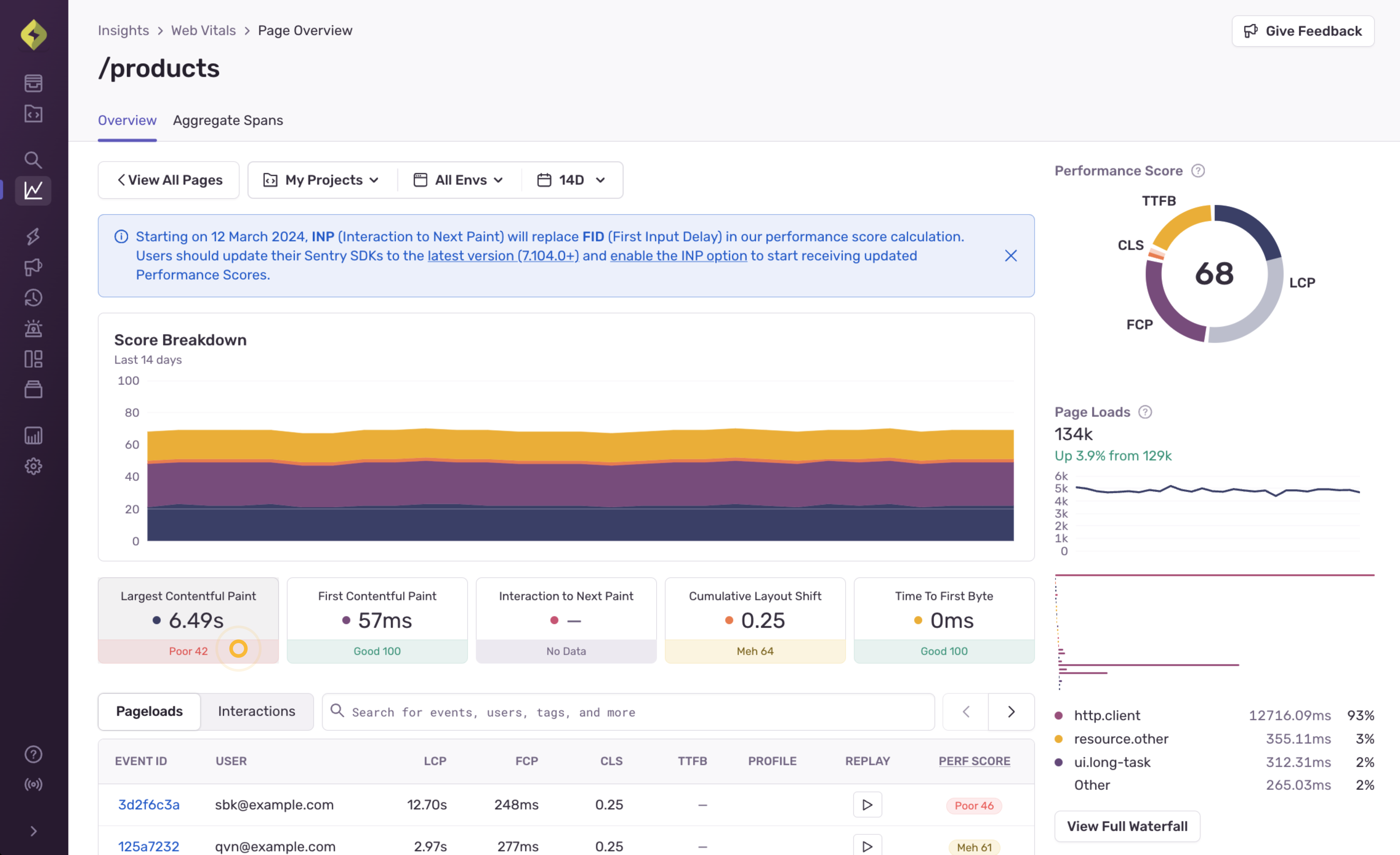Click the resource.other span legend row
The image size is (1400, 855).
(1214, 738)
